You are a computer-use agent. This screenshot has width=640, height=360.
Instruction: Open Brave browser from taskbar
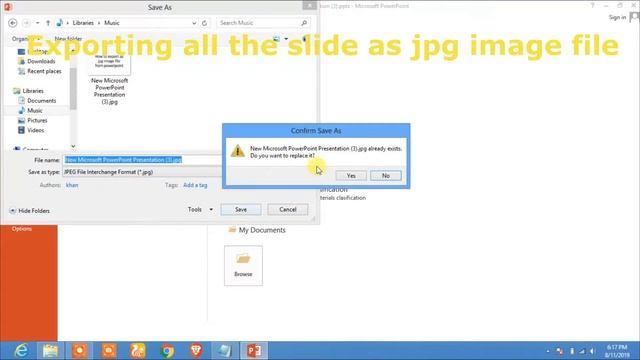[196, 351]
